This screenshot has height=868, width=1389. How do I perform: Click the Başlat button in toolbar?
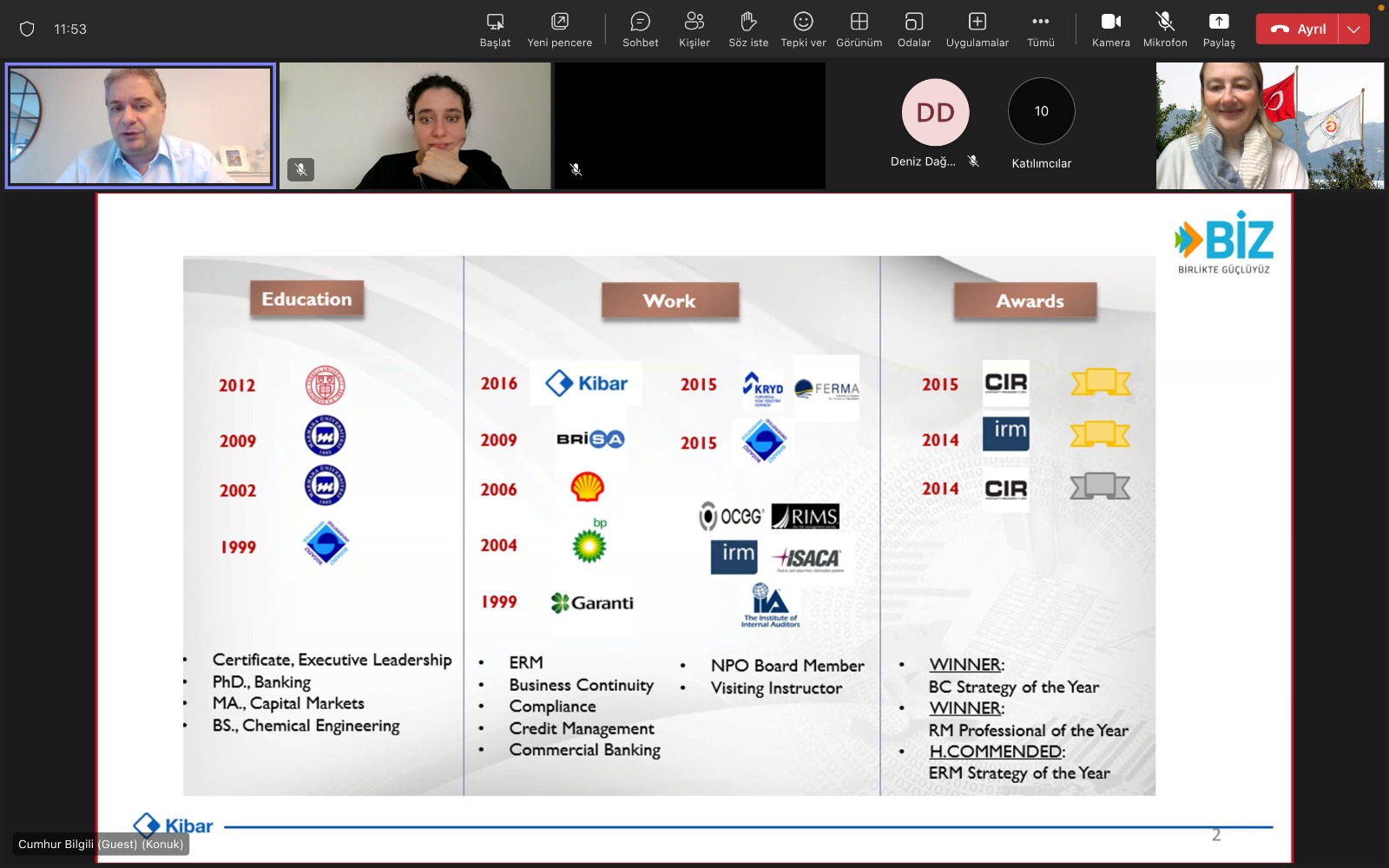[495, 30]
